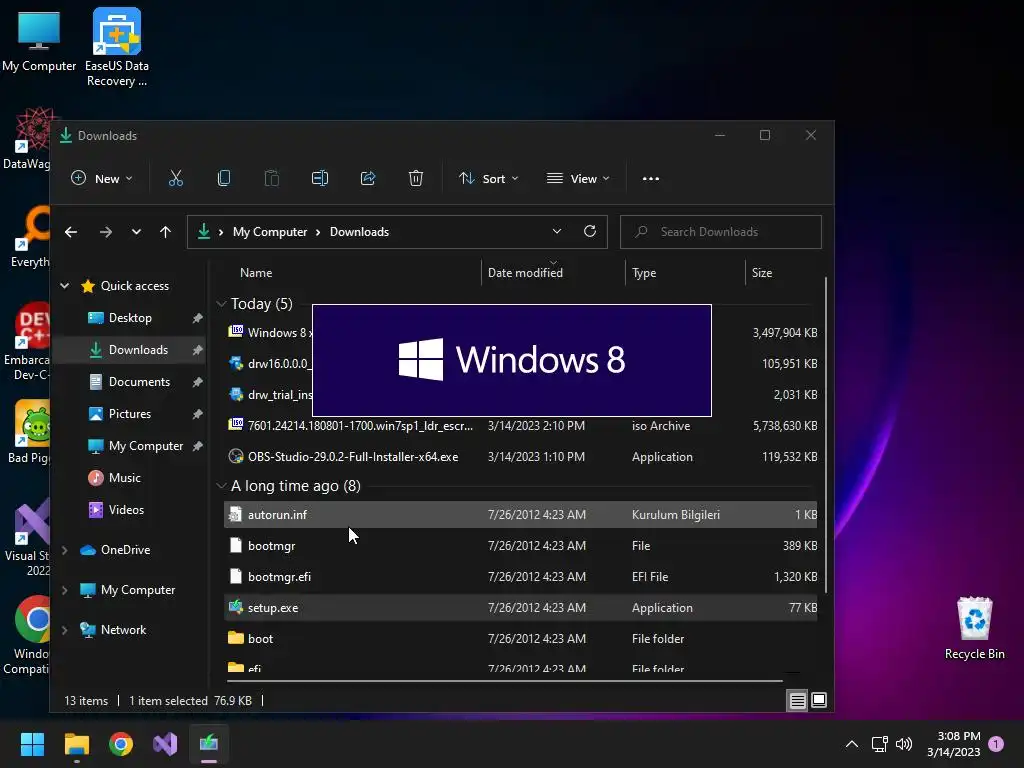Show hidden tray icons chevron
This screenshot has height=768, width=1024.
tap(852, 744)
